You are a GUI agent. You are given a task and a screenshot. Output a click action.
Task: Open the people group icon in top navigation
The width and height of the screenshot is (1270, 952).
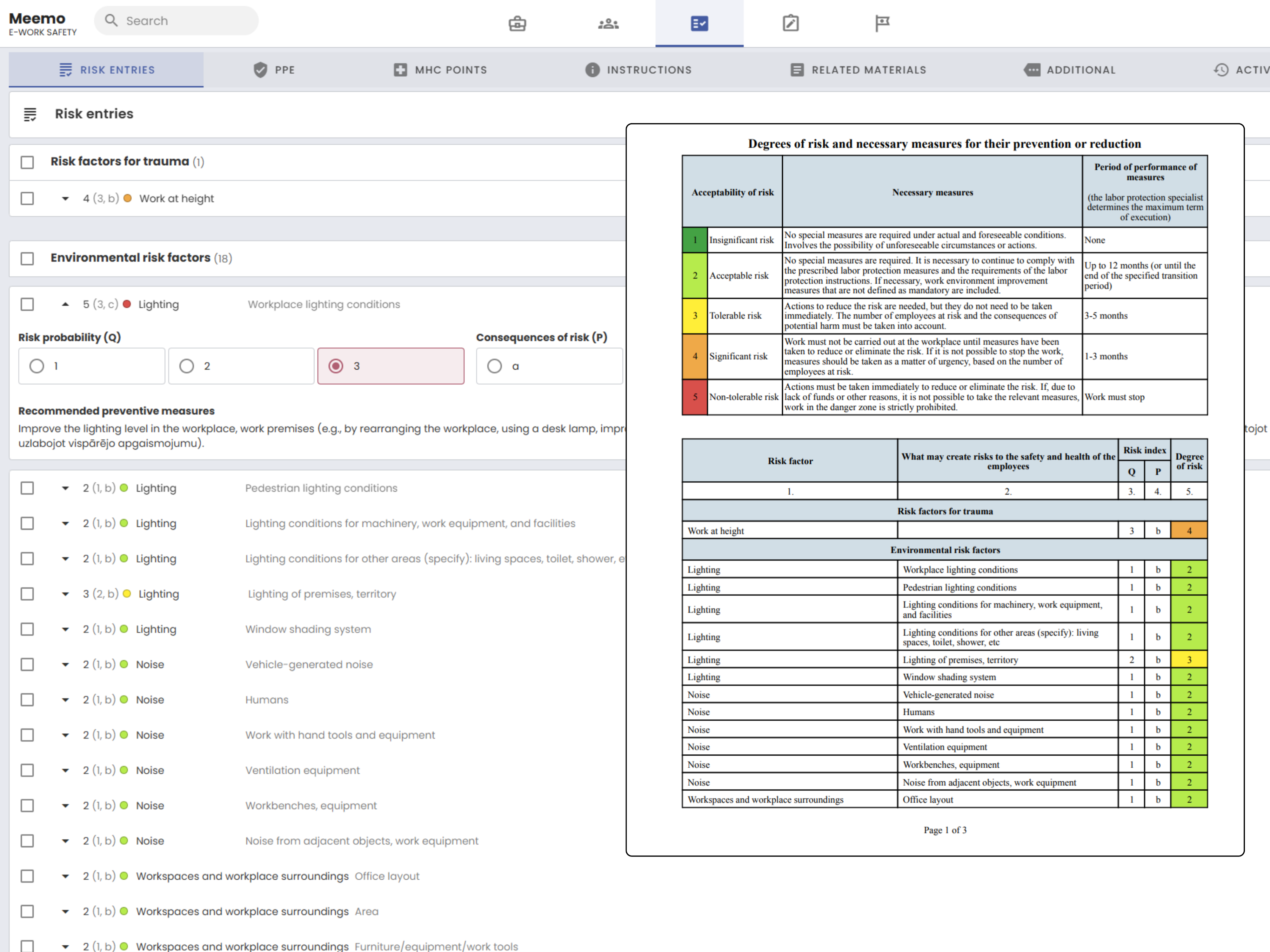[608, 23]
